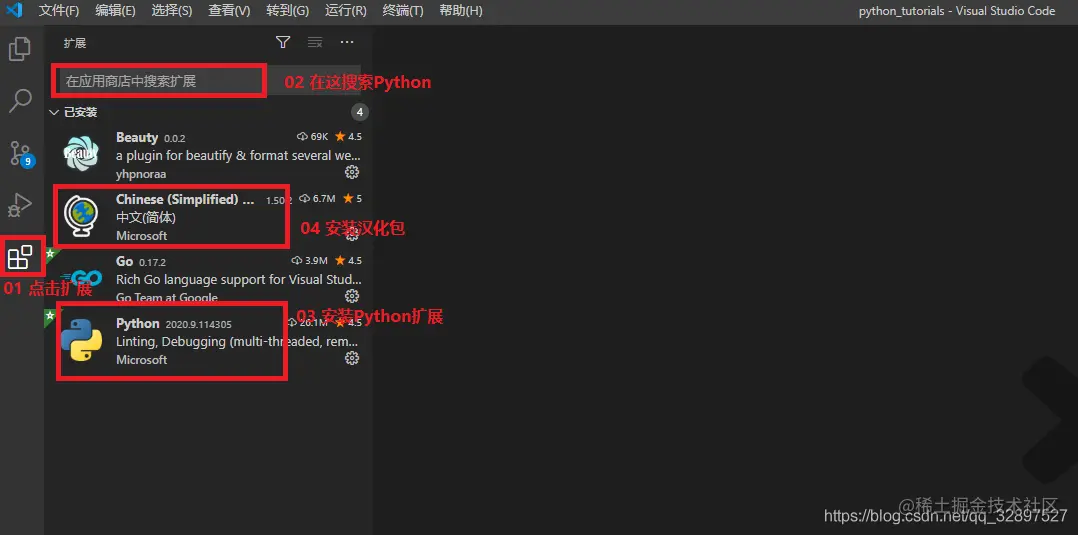
Task: Click the 69K download count for Beauty
Action: [x=313, y=137]
